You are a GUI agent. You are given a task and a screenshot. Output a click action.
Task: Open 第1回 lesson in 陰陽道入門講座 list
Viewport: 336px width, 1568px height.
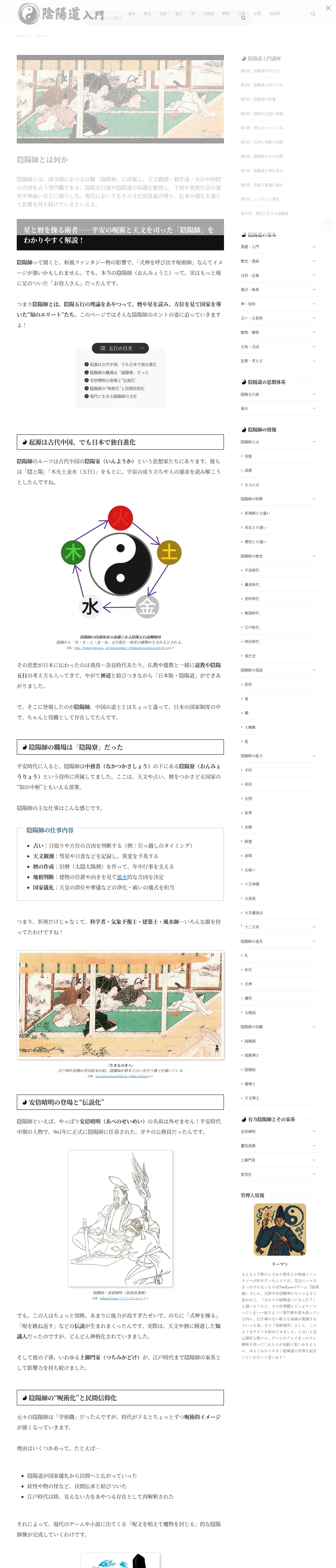point(262,85)
